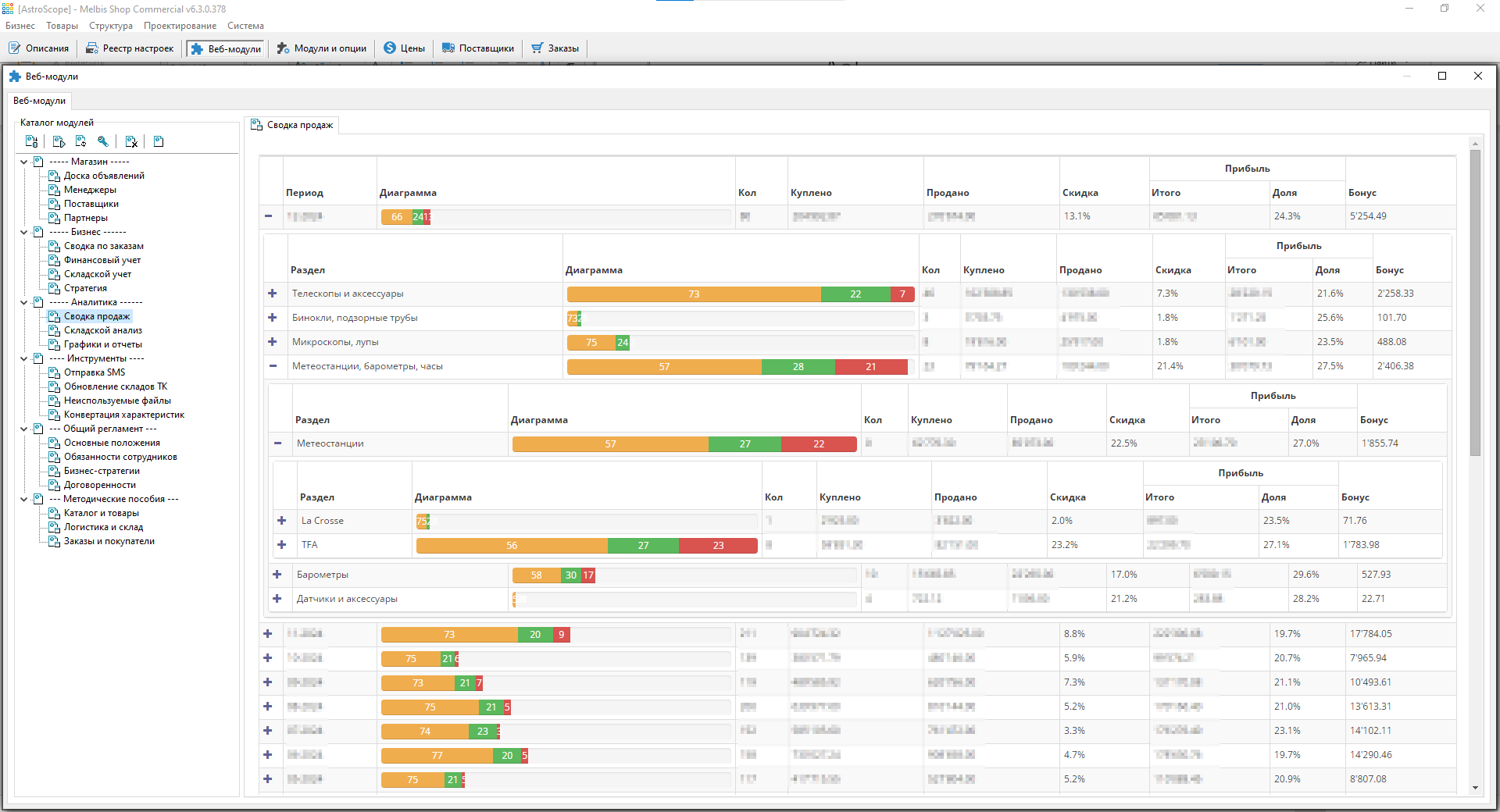Click the save-module-to-database icon in Каталог модулей
1500x812 pixels.
pos(31,141)
